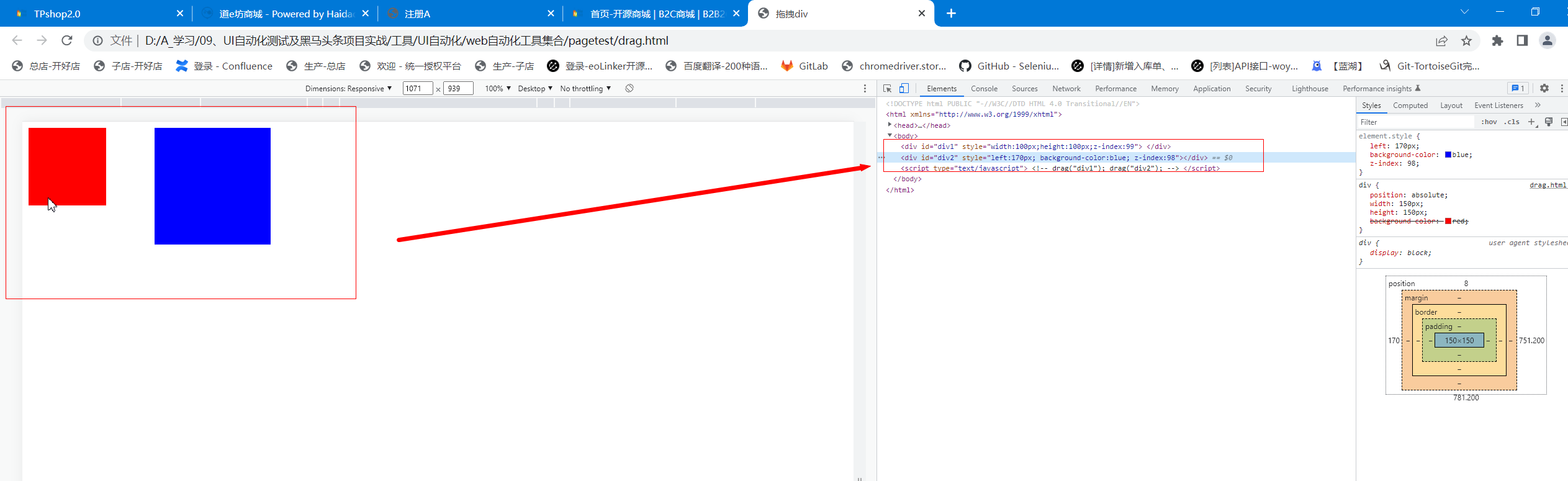Expand the head element node
Image resolution: width=1568 pixels, height=481 pixels.
click(890, 125)
